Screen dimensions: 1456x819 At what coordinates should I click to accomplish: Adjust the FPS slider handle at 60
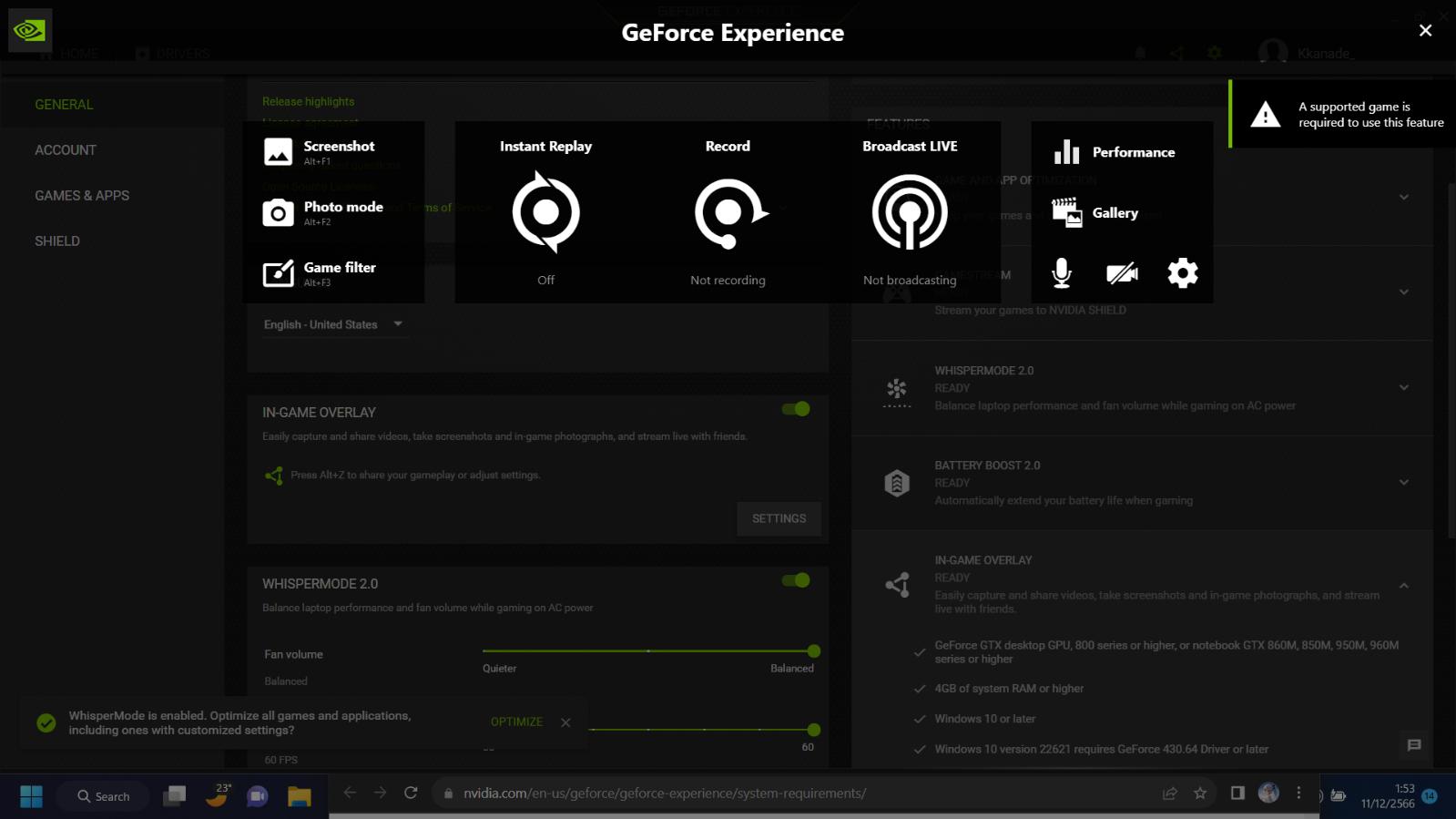(814, 730)
